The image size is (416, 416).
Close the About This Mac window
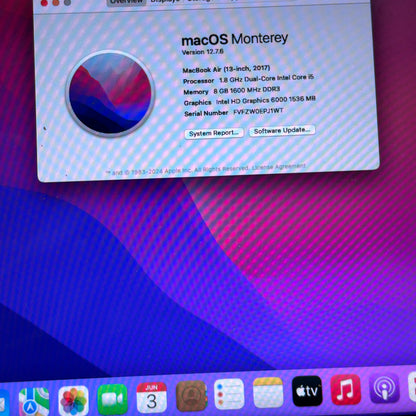tap(44, 3)
